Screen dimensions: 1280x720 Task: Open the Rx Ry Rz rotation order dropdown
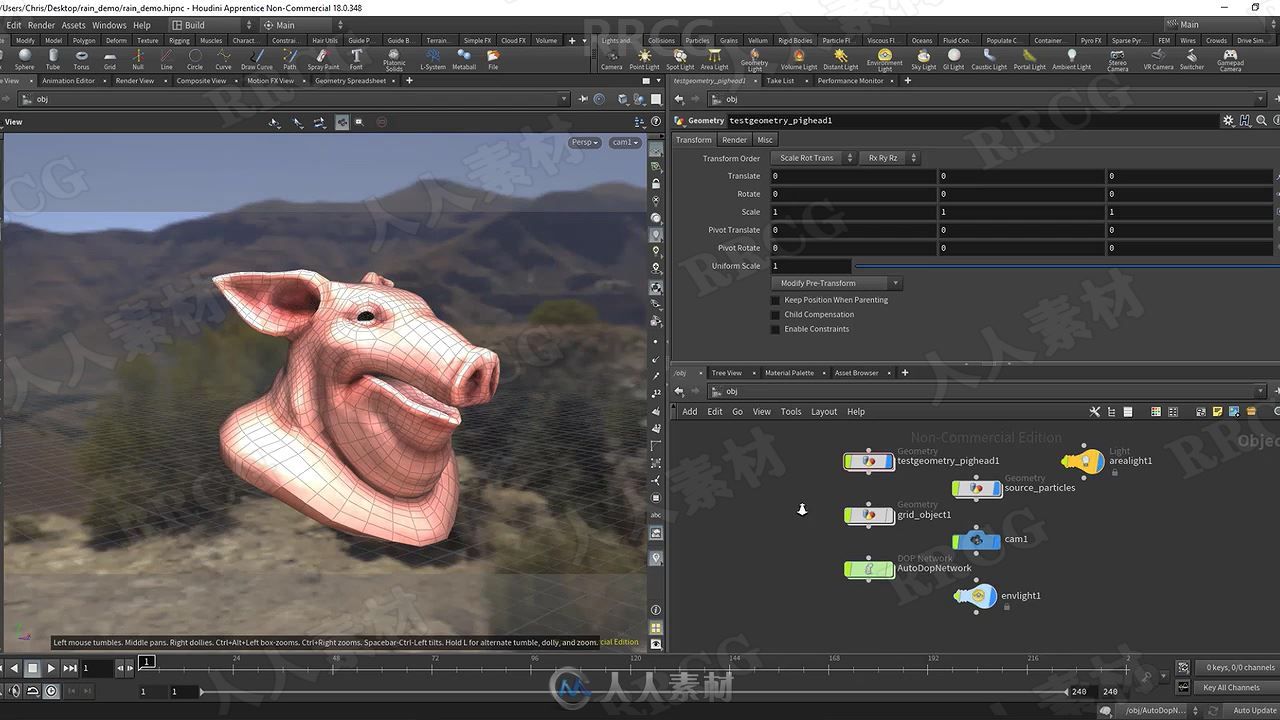click(x=889, y=158)
